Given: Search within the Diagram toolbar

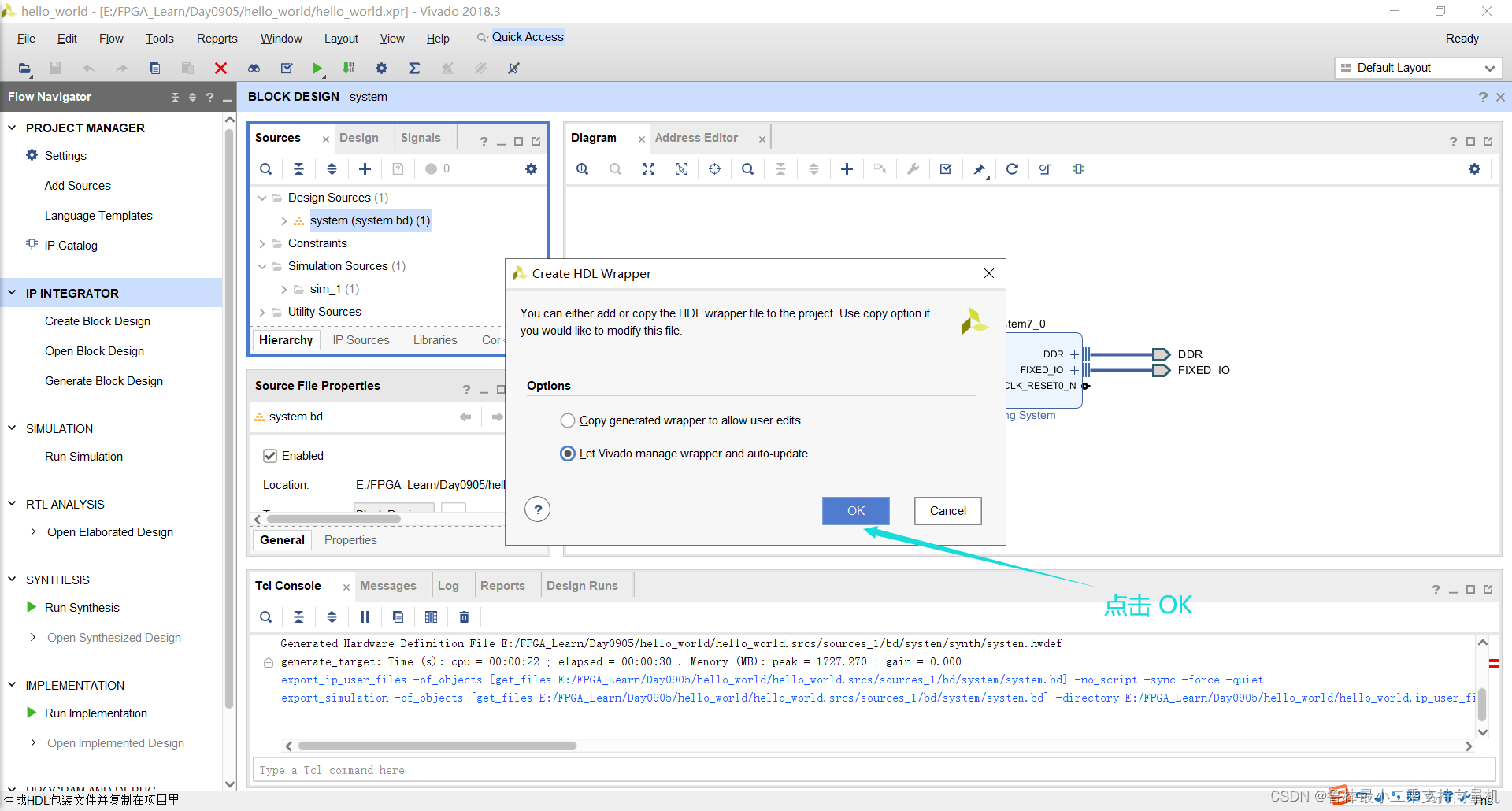Looking at the screenshot, I should 747,168.
